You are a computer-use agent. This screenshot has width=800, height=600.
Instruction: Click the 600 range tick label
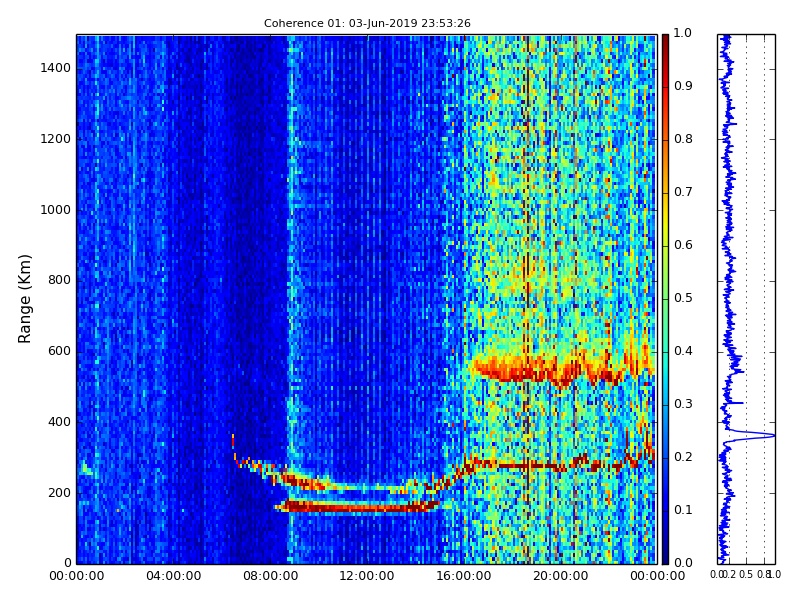tap(59, 351)
